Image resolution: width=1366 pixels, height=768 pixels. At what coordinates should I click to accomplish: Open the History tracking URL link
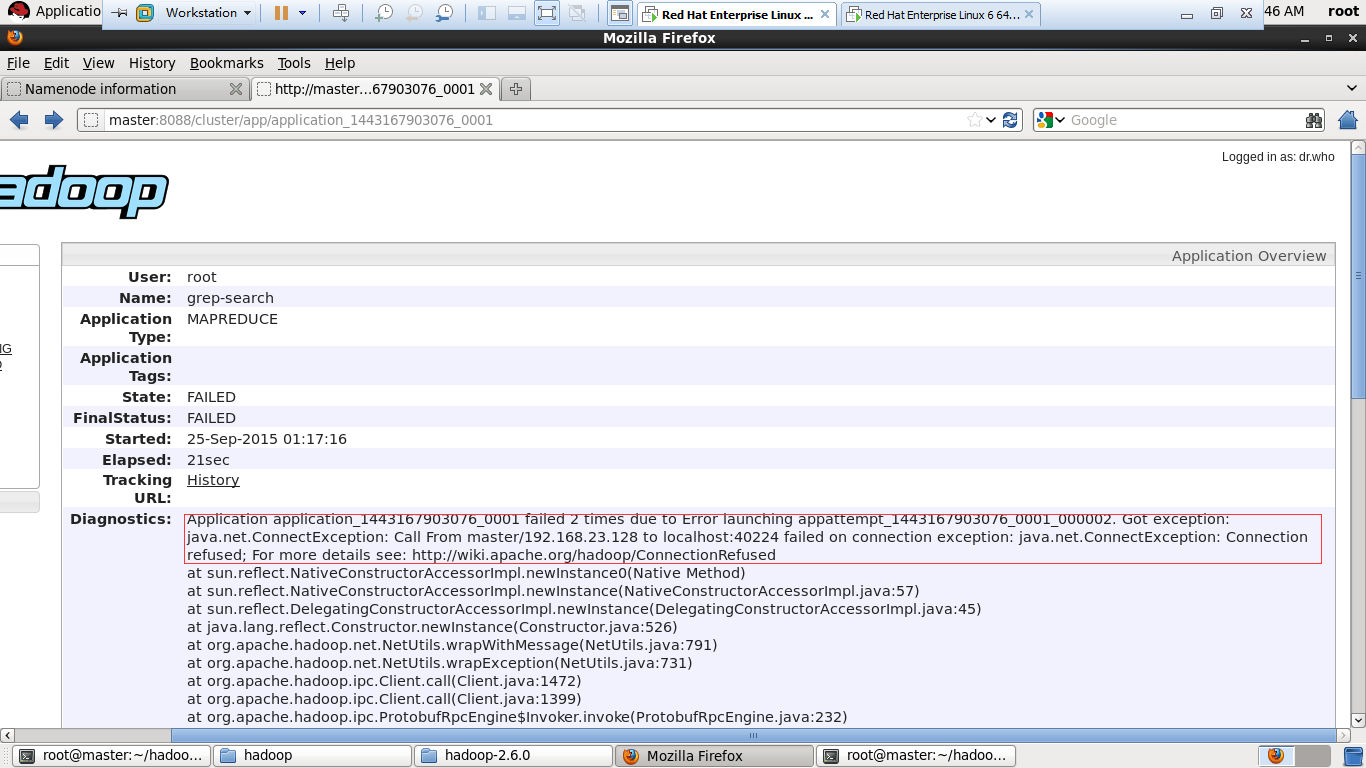tap(213, 480)
